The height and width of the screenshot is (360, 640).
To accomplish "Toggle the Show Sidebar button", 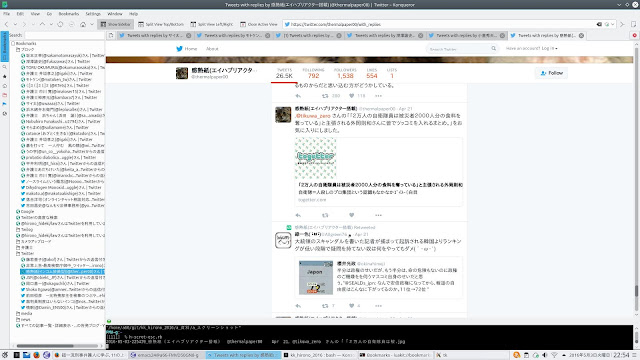I will [x=116, y=24].
